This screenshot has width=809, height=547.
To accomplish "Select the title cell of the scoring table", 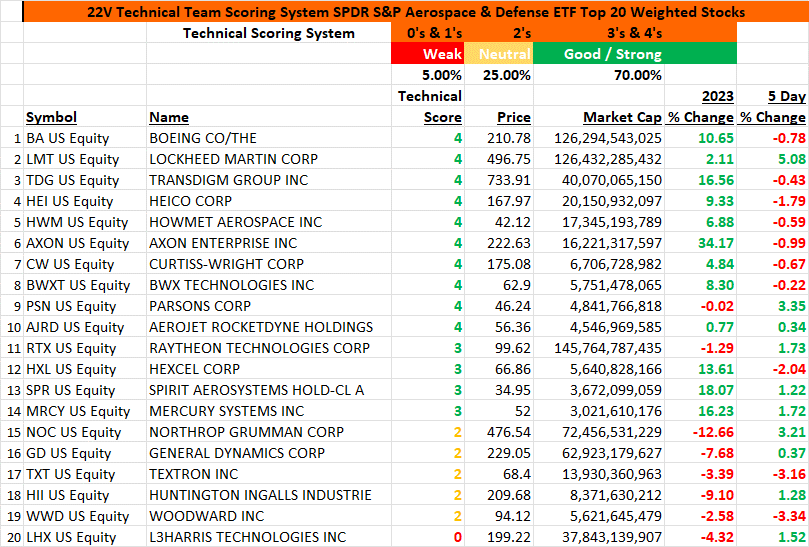I will pyautogui.click(x=416, y=11).
